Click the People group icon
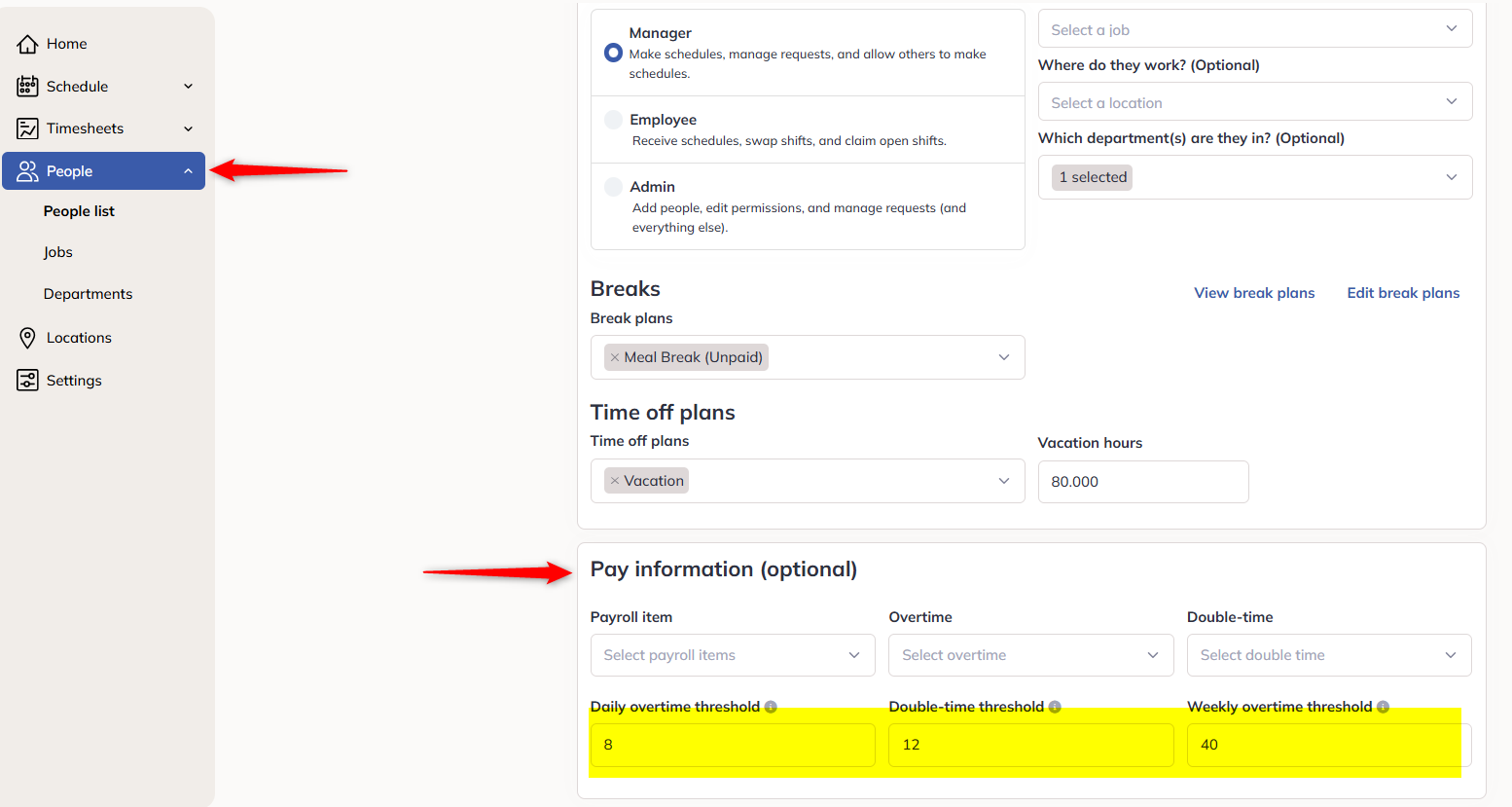1512x807 pixels. coord(27,171)
